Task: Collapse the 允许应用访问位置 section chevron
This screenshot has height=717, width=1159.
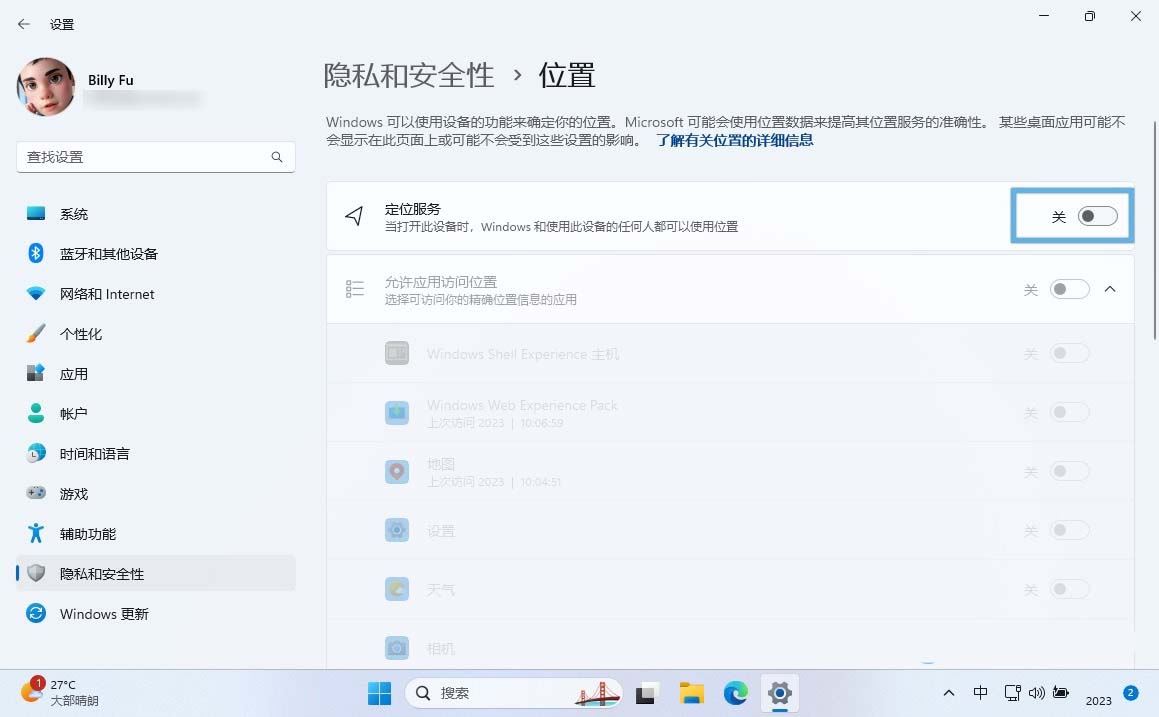Action: (x=1109, y=289)
